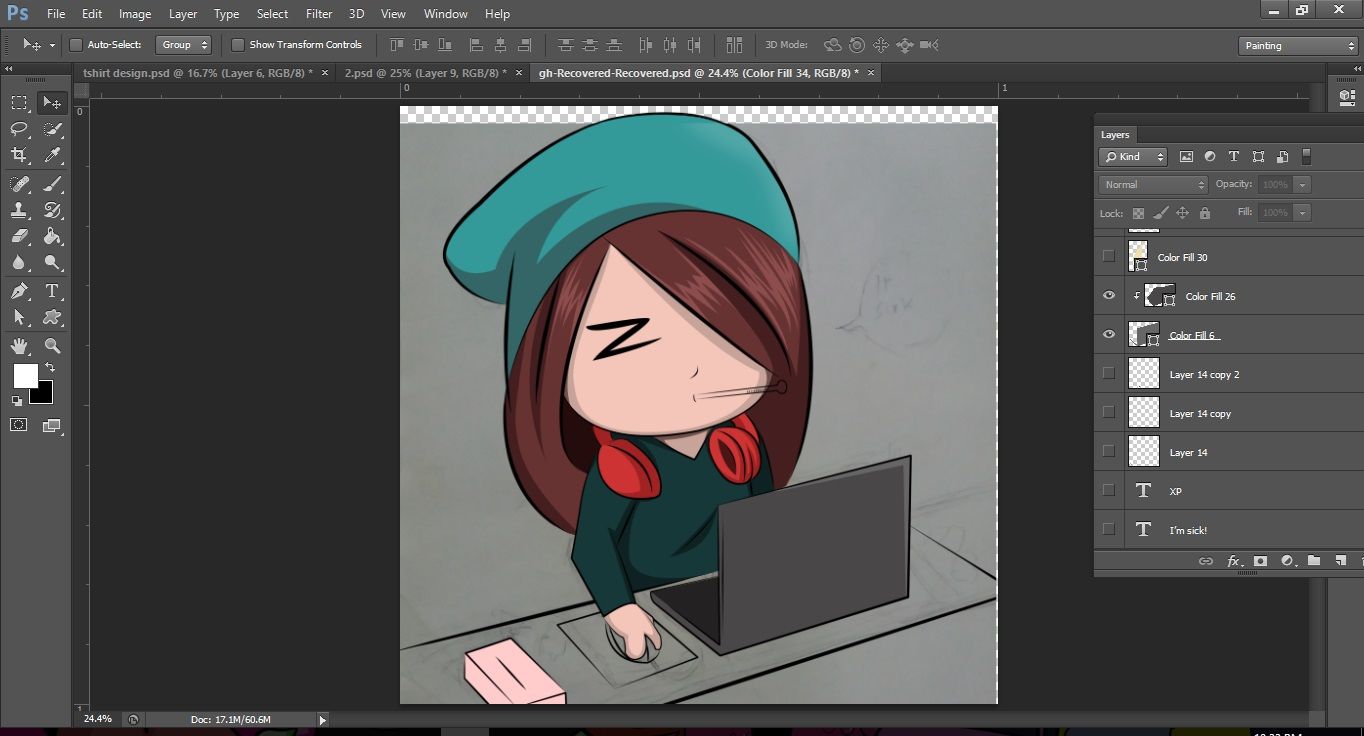Viewport: 1364px width, 736px height.
Task: Enable Show Transform Controls checkbox
Action: point(238,45)
